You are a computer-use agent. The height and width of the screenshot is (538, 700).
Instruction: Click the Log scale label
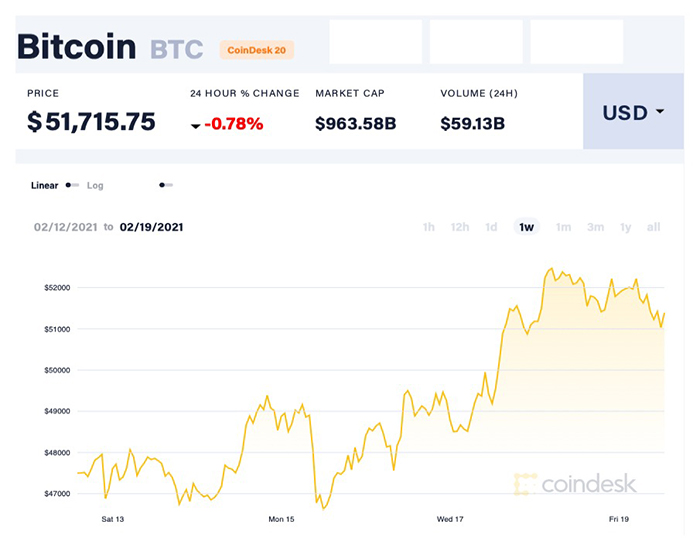coord(95,185)
